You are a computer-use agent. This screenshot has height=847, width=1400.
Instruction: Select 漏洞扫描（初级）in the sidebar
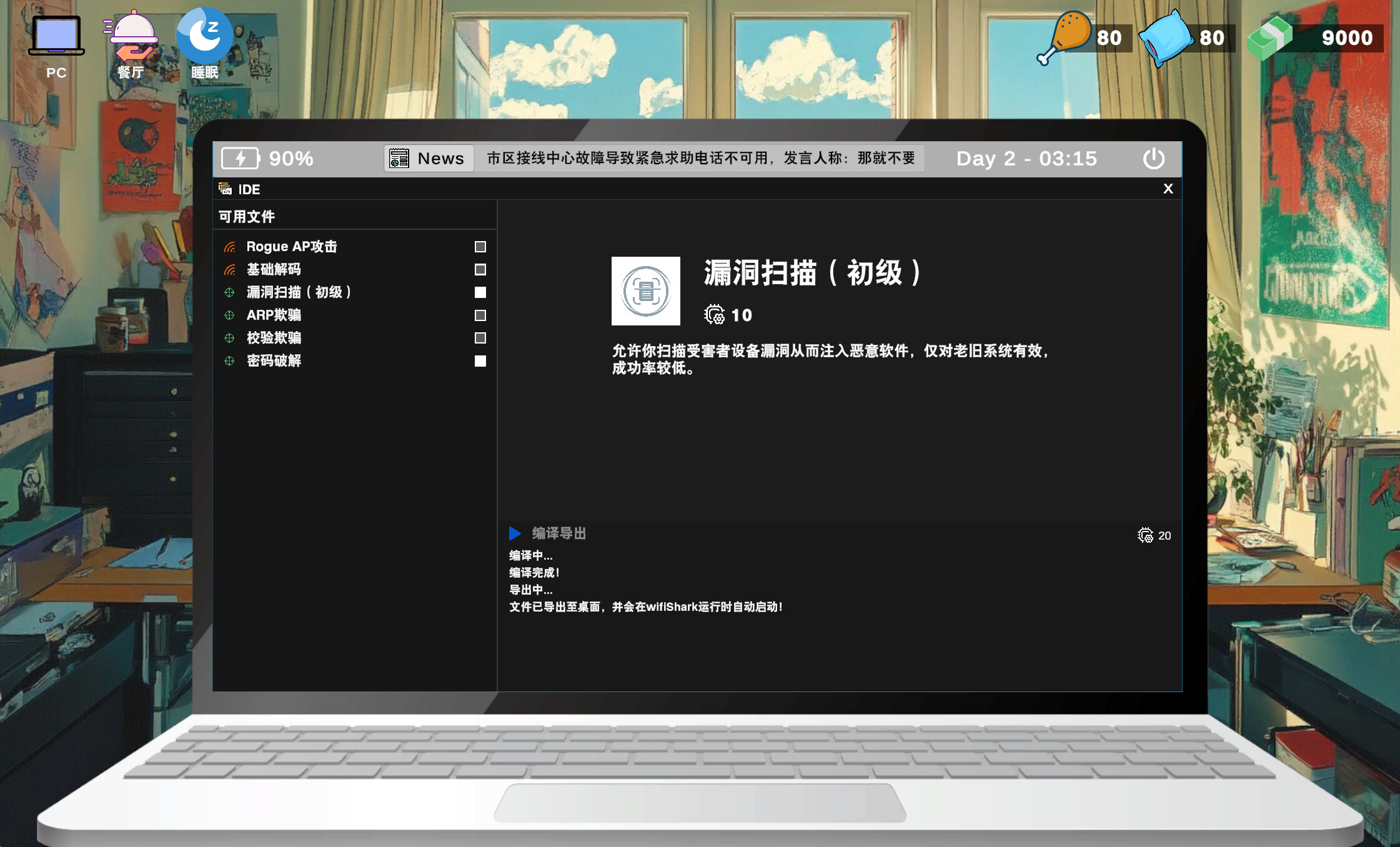pyautogui.click(x=299, y=292)
